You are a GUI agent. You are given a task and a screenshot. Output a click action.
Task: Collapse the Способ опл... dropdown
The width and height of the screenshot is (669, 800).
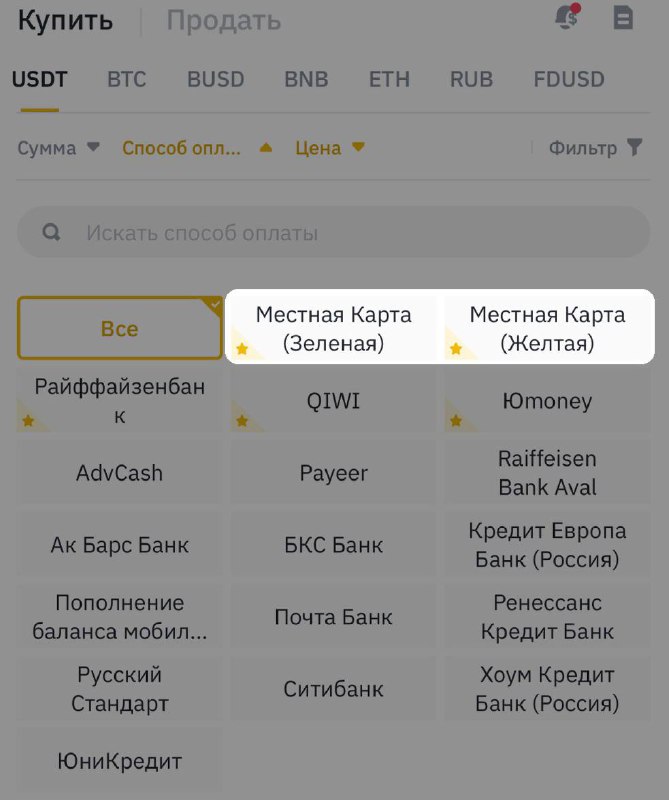pos(197,148)
